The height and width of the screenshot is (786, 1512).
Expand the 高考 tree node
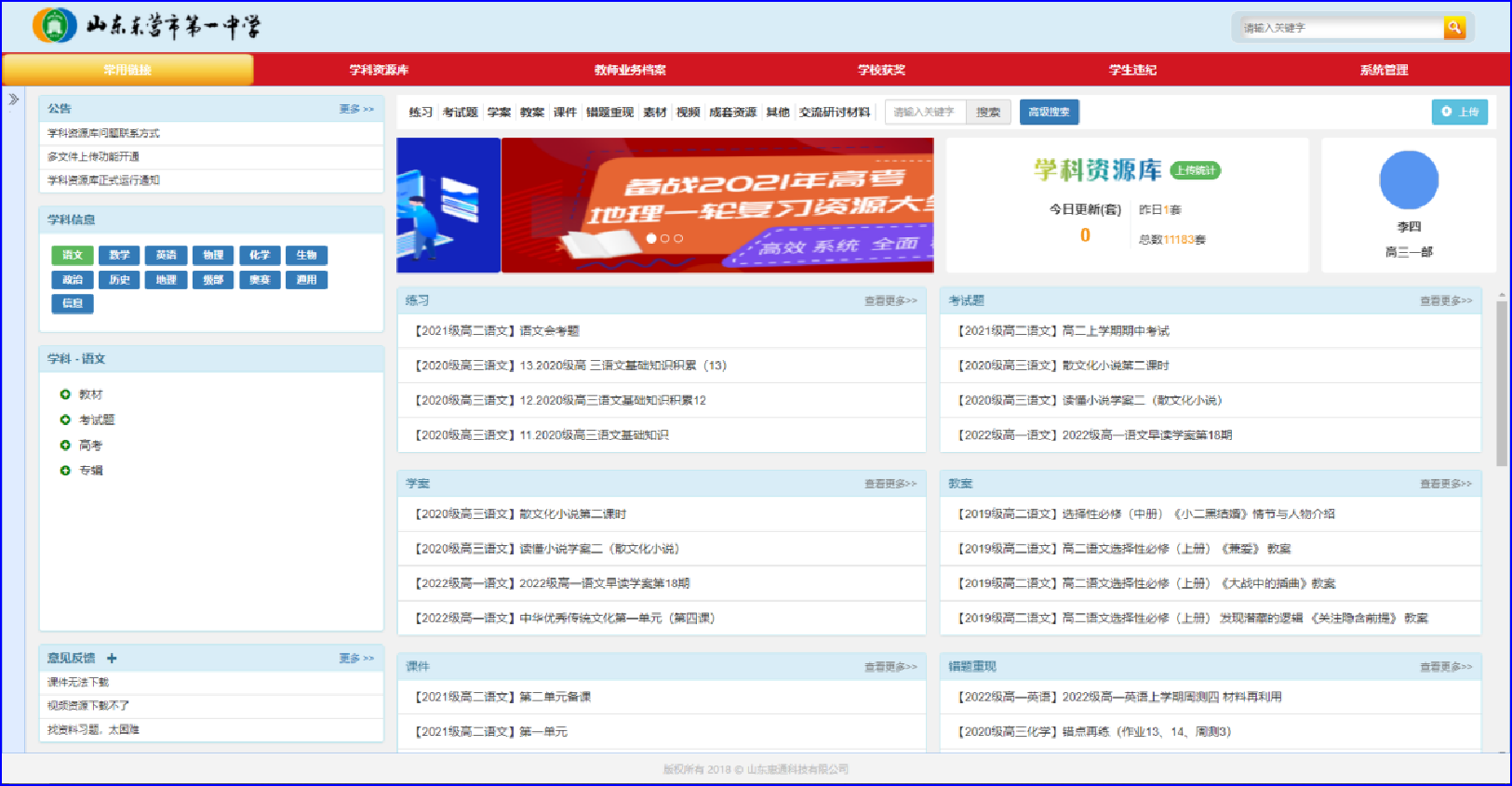65,446
